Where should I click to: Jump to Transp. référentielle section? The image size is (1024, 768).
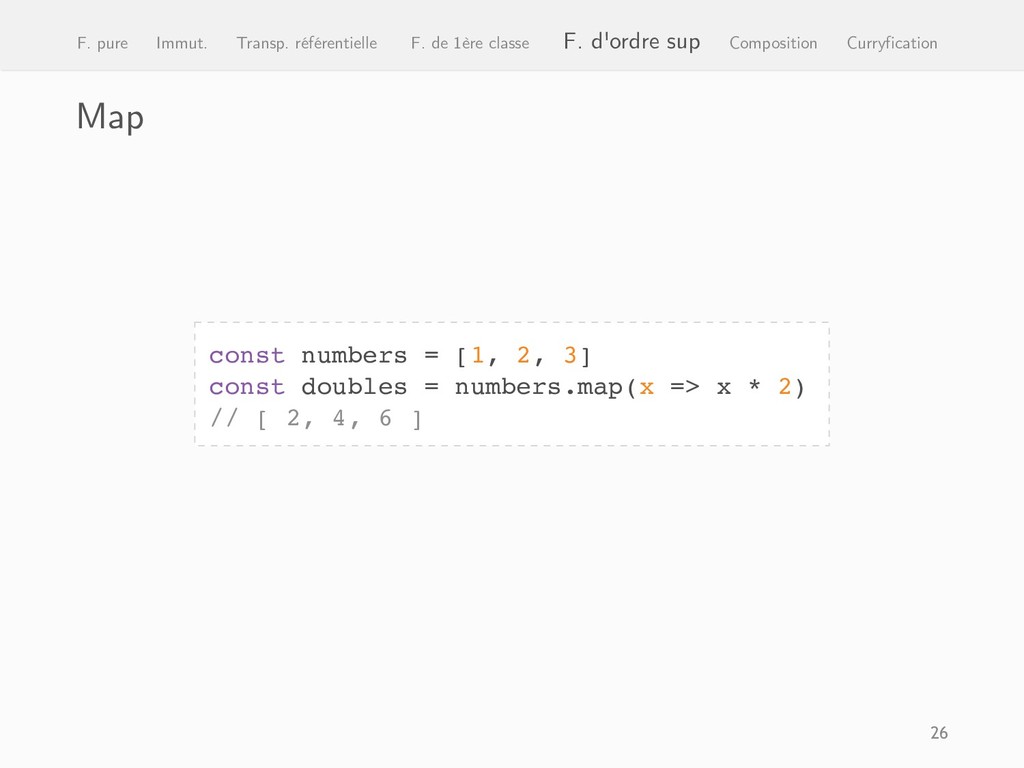point(306,43)
